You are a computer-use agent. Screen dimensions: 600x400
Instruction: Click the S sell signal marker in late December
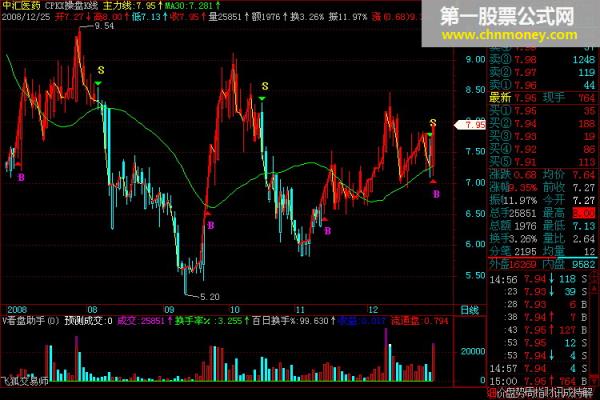click(433, 123)
